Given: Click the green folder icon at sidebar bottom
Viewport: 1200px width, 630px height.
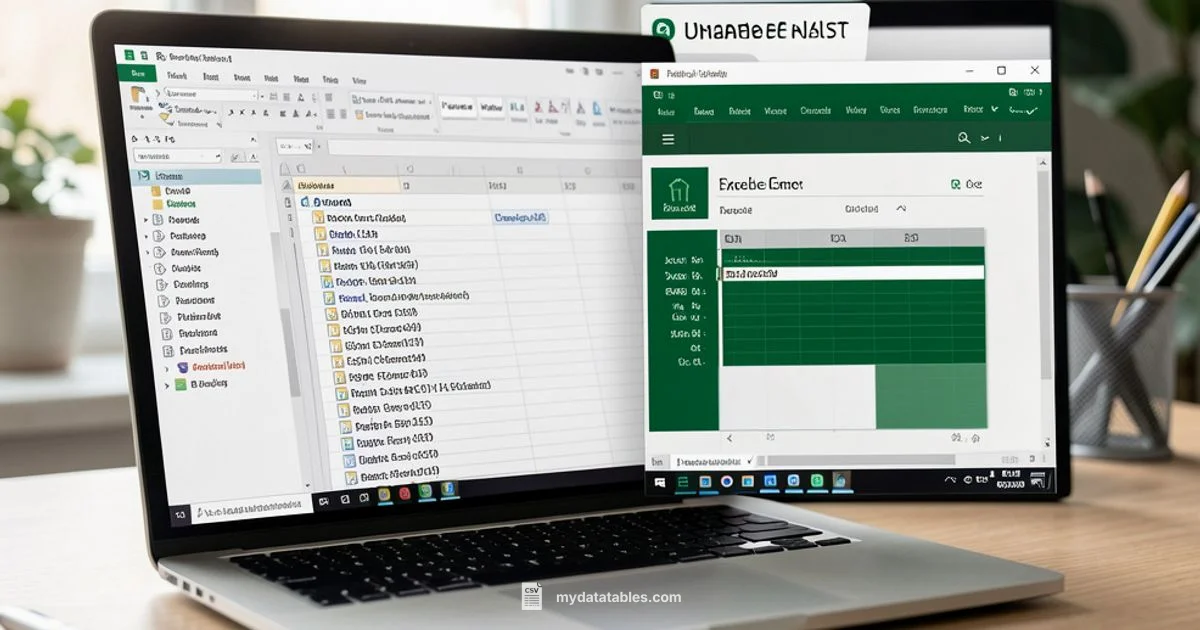Looking at the screenshot, I should (181, 383).
